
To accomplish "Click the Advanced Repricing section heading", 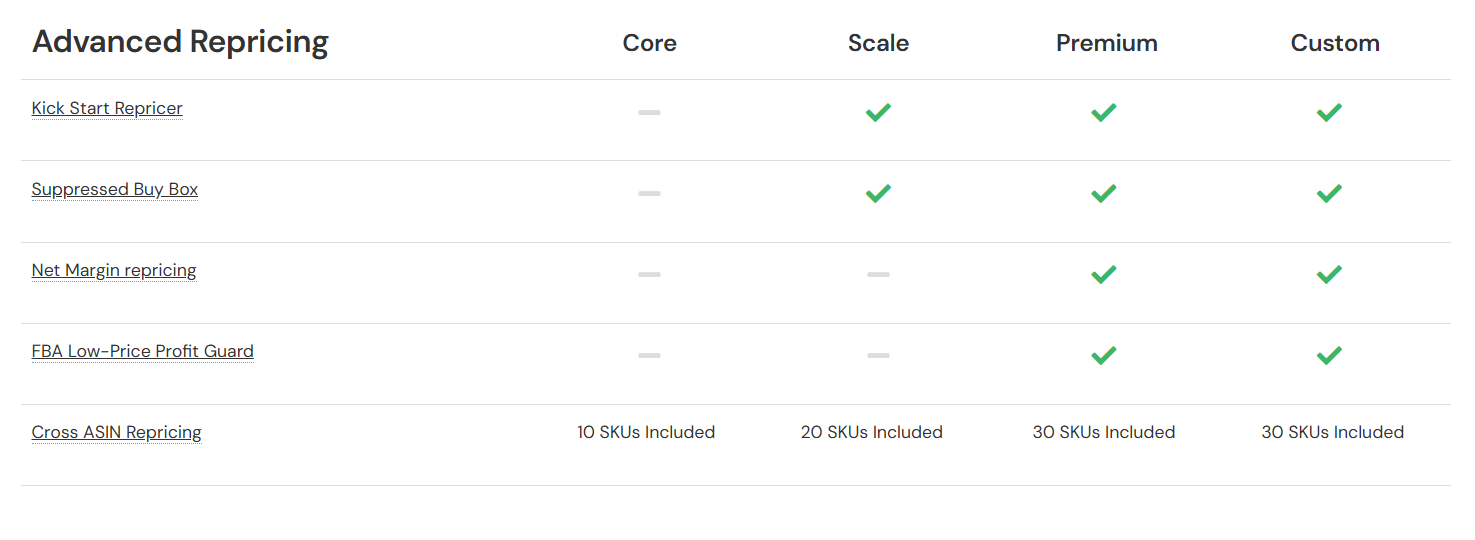I will (180, 42).
